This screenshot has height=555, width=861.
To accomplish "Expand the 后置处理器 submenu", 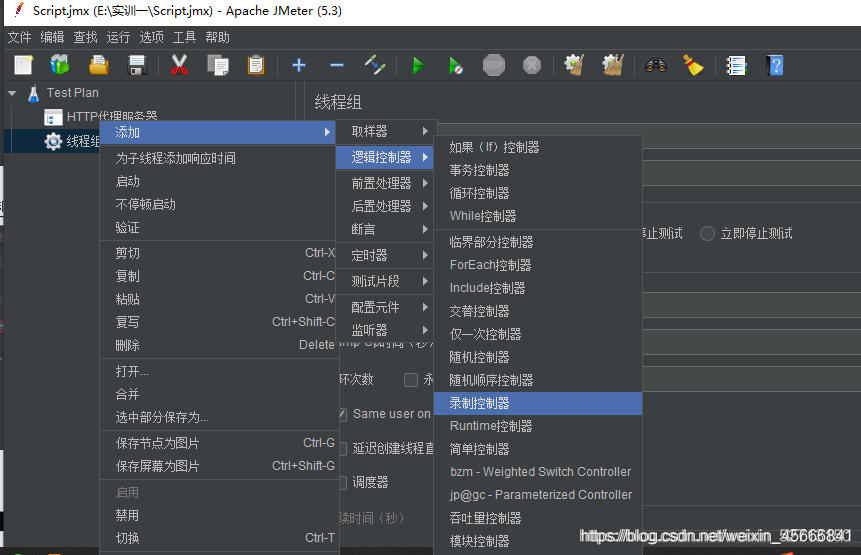I will (385, 206).
